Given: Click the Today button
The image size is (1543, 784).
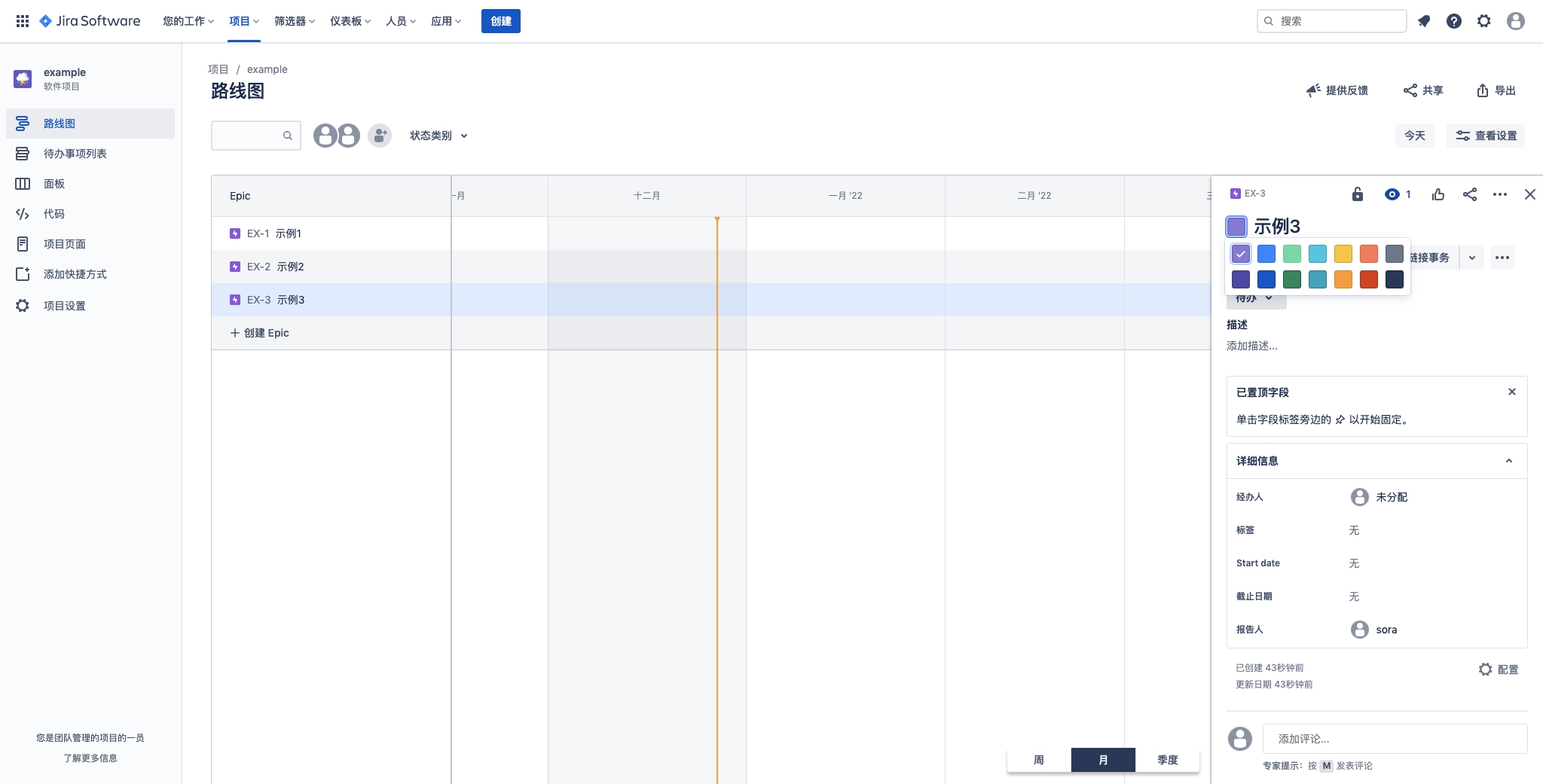Looking at the screenshot, I should pyautogui.click(x=1414, y=136).
